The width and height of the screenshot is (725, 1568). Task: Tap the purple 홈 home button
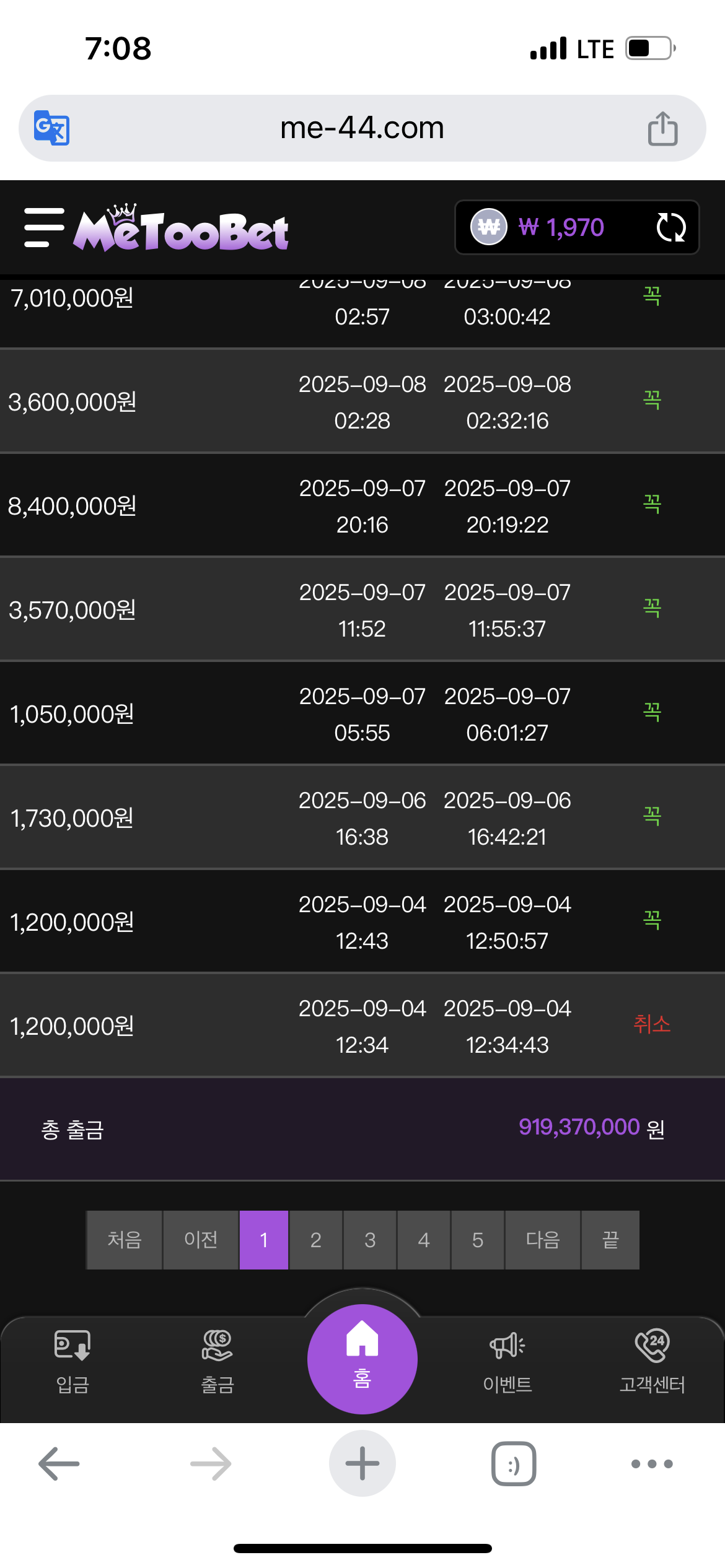pyautogui.click(x=362, y=1359)
